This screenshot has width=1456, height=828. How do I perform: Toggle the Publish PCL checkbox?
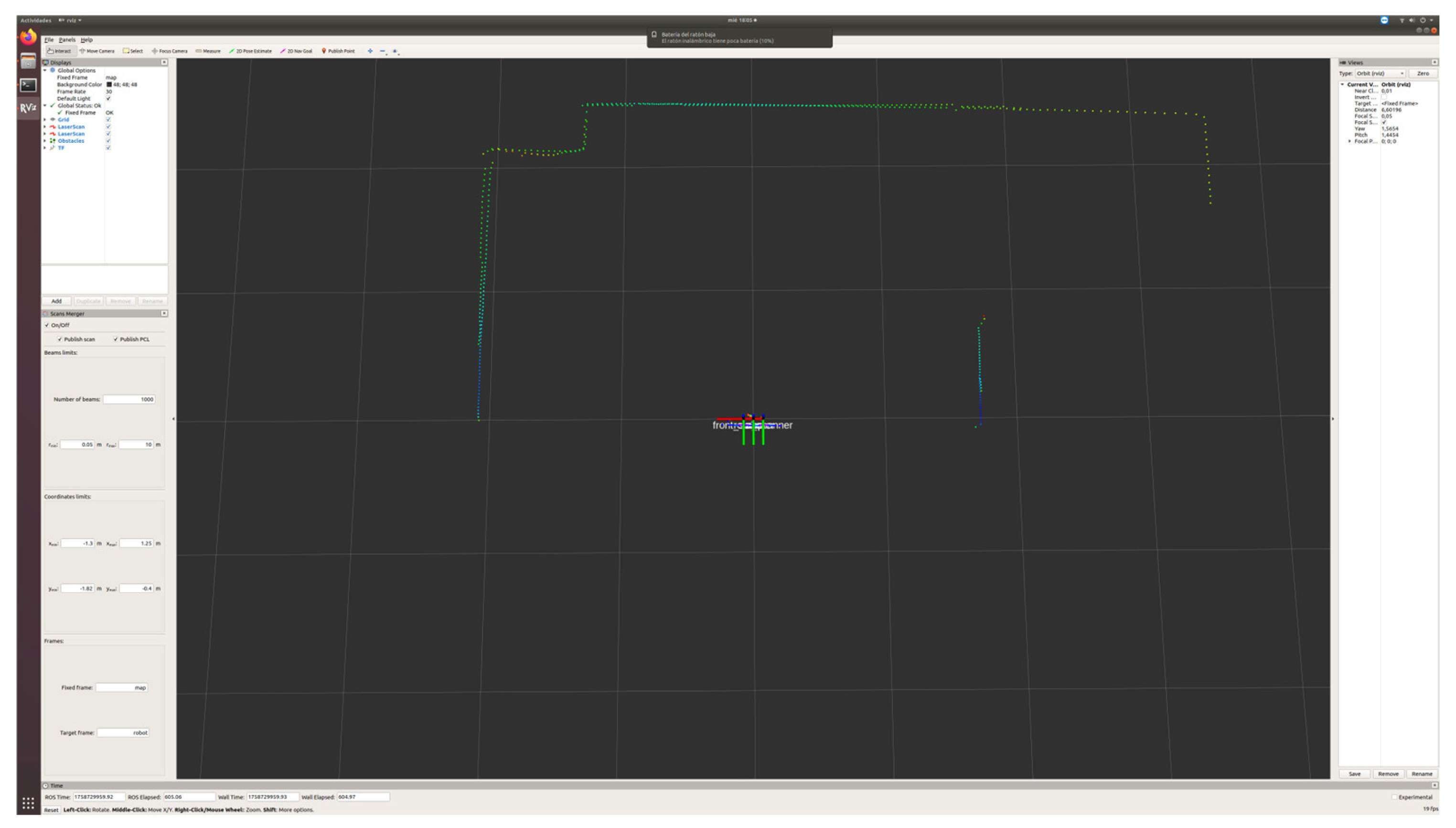pos(116,340)
